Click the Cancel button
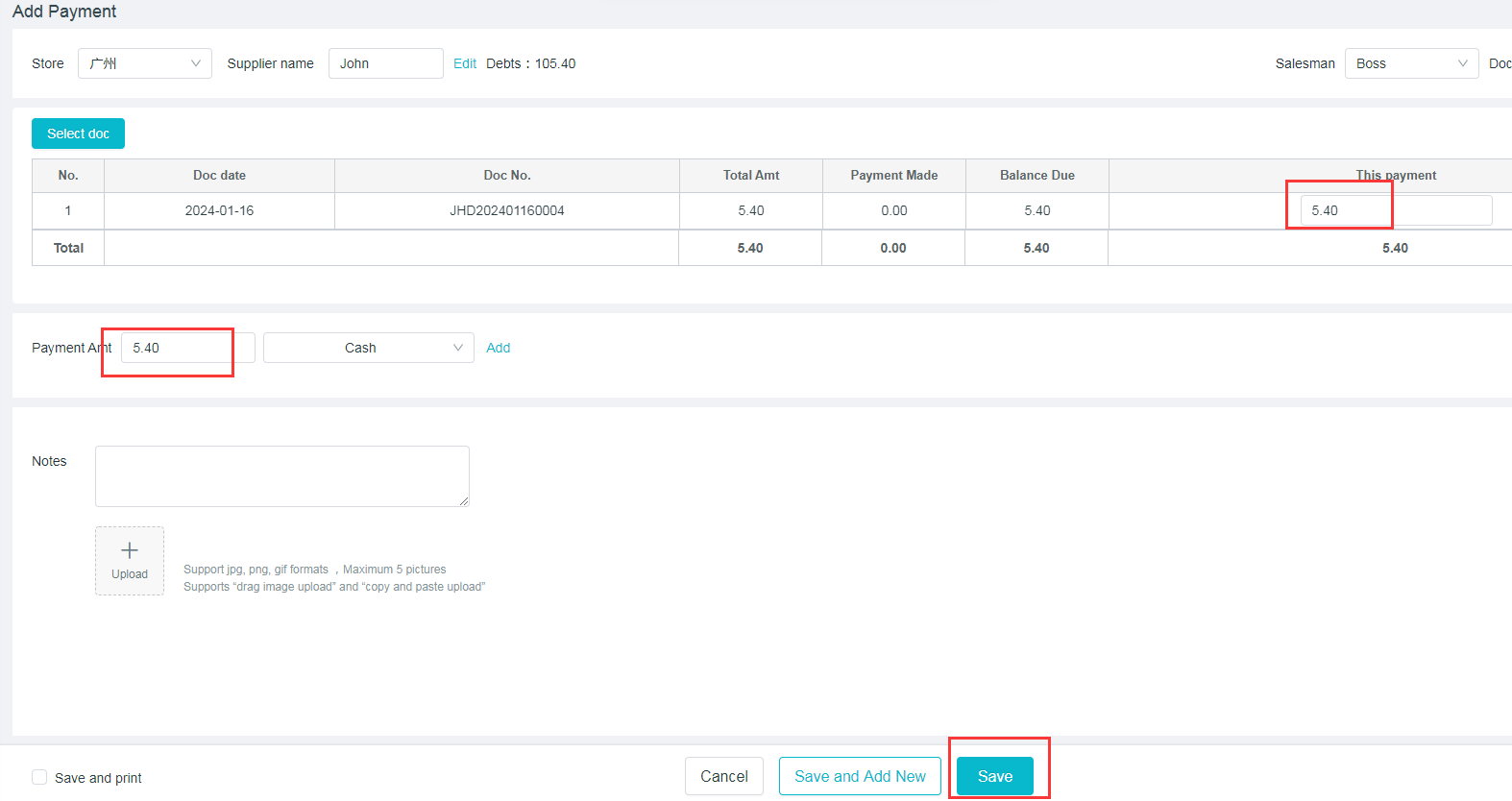 tap(723, 776)
